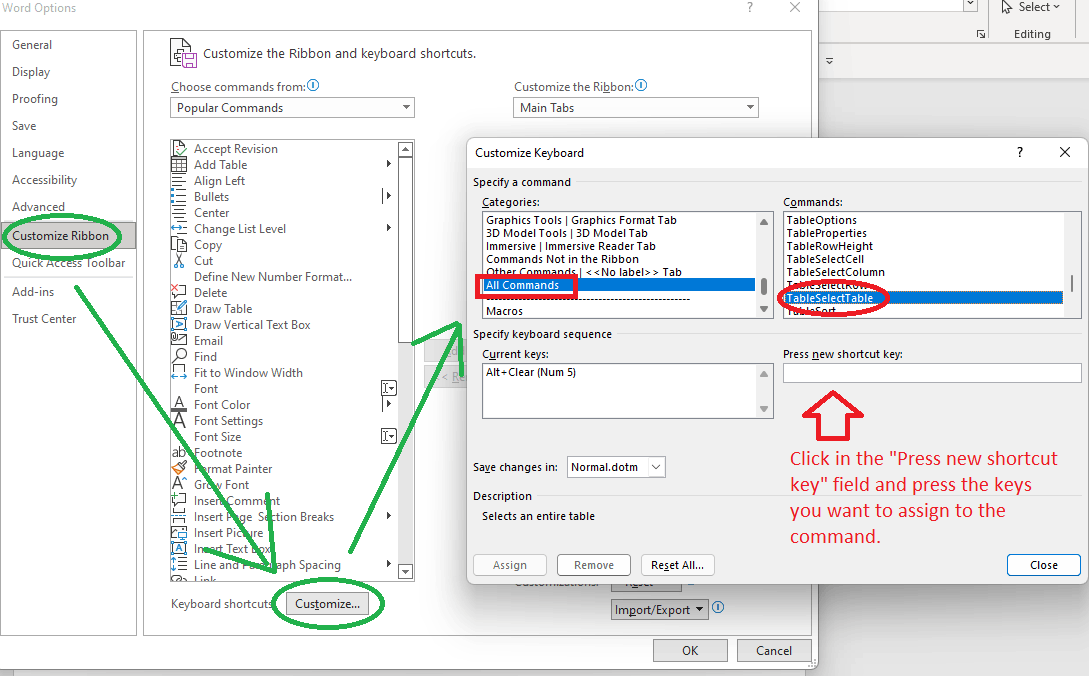Click Close in Customize Keyboard dialog
The image size is (1089, 676).
(x=1044, y=565)
